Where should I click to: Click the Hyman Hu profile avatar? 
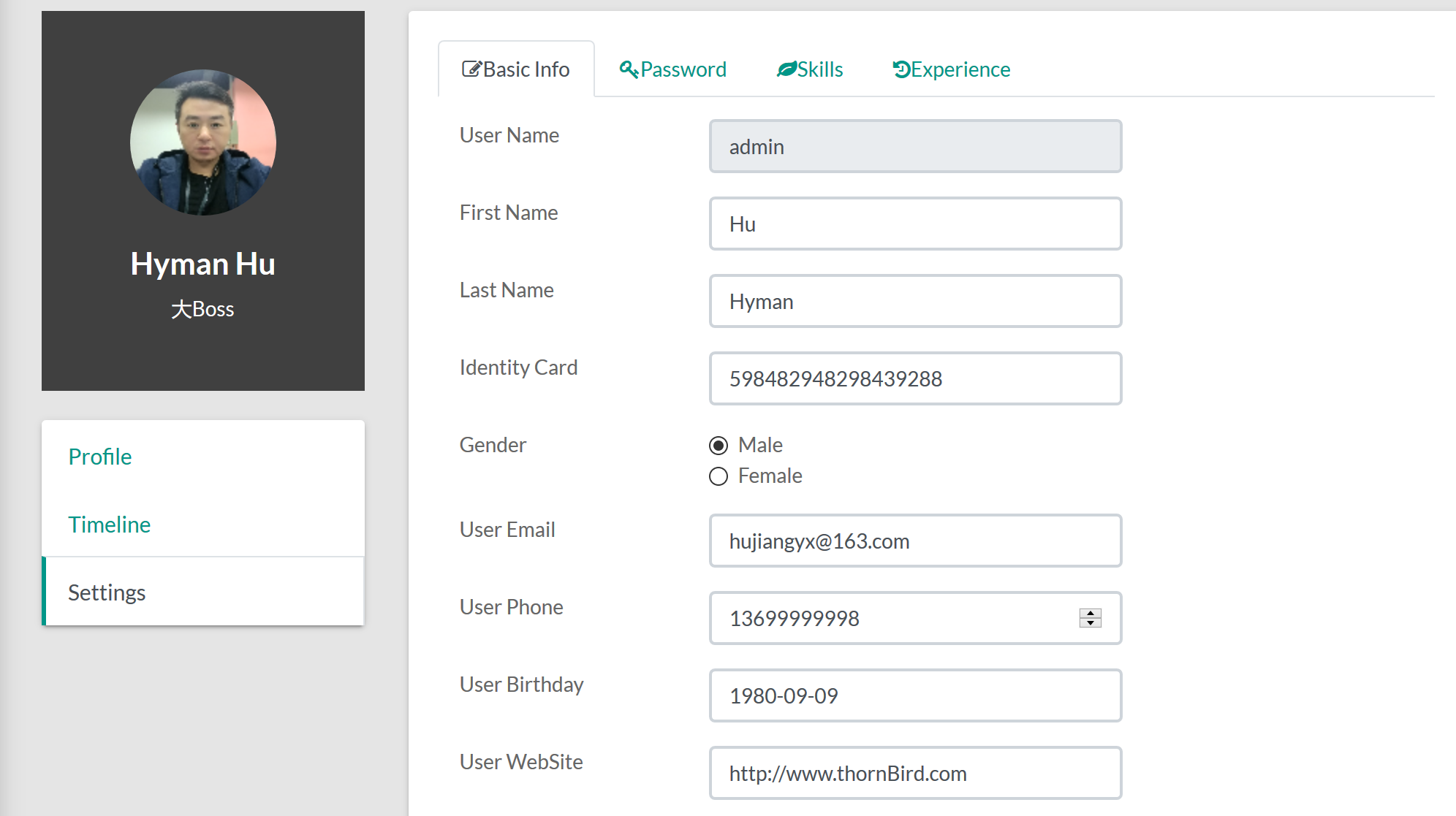pyautogui.click(x=203, y=142)
